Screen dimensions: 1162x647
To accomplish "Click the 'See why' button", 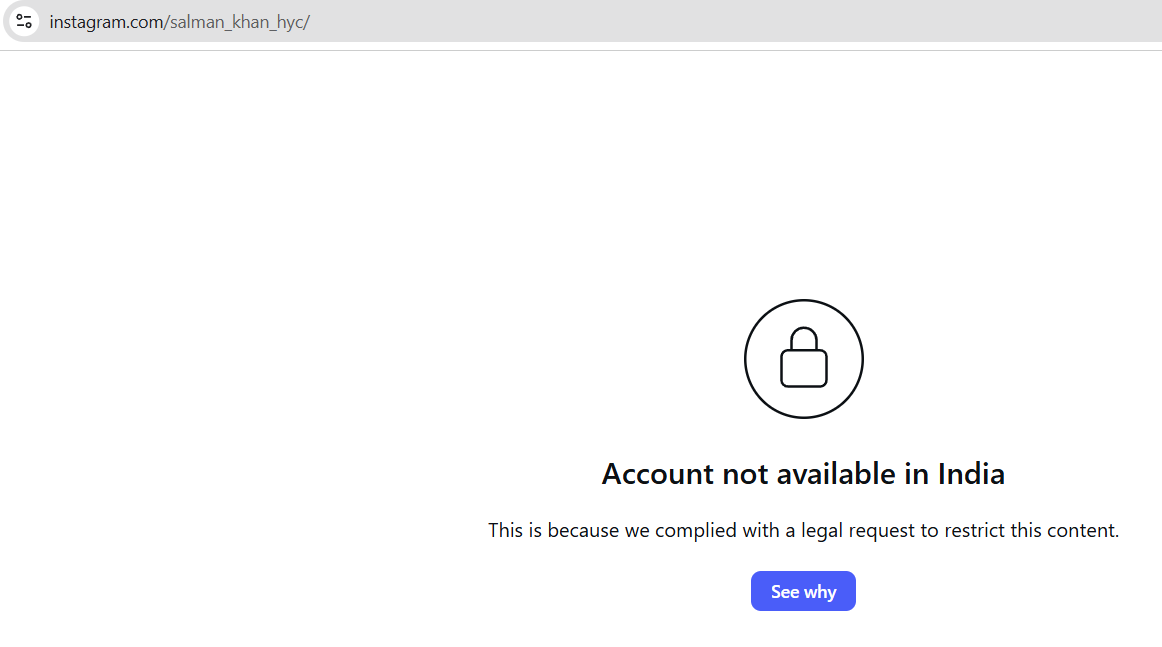I will (x=803, y=591).
